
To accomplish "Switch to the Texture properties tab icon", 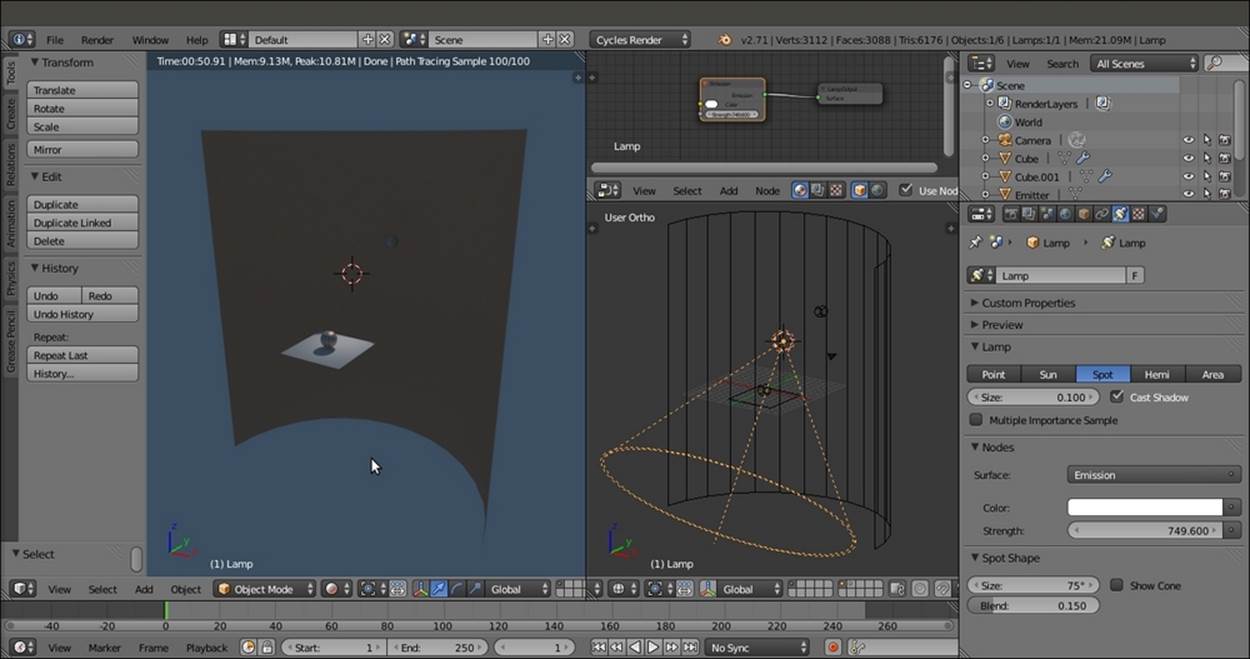I will [1139, 214].
